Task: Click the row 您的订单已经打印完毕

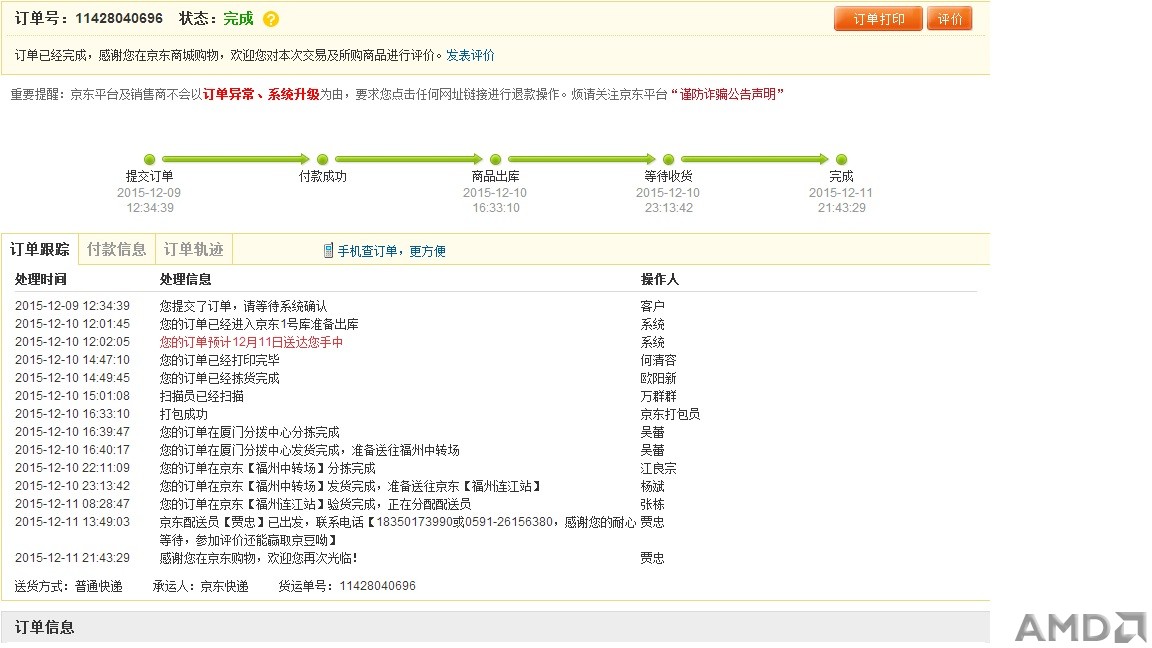Action: [220, 360]
